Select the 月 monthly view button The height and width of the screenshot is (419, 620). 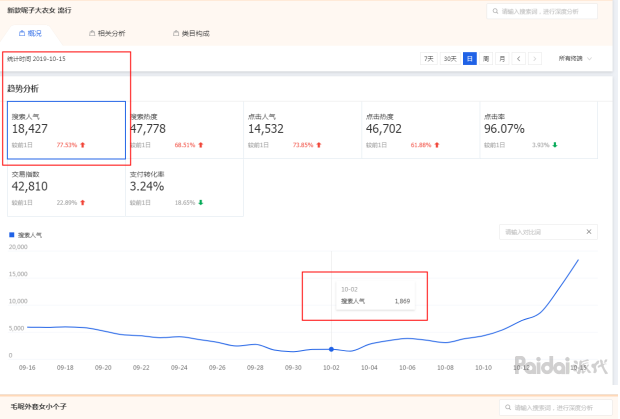pos(502,59)
